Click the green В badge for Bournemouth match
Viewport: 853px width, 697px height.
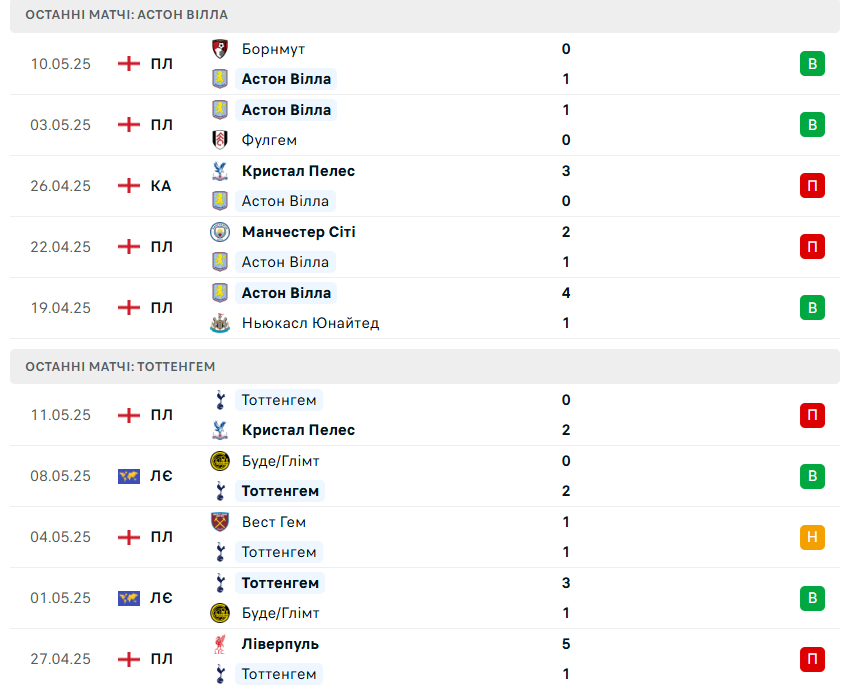tap(812, 64)
